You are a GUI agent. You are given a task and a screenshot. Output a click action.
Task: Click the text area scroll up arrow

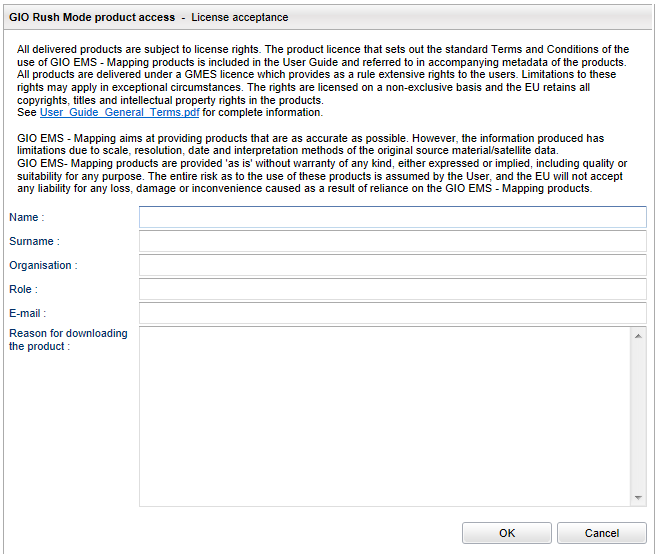(x=638, y=336)
